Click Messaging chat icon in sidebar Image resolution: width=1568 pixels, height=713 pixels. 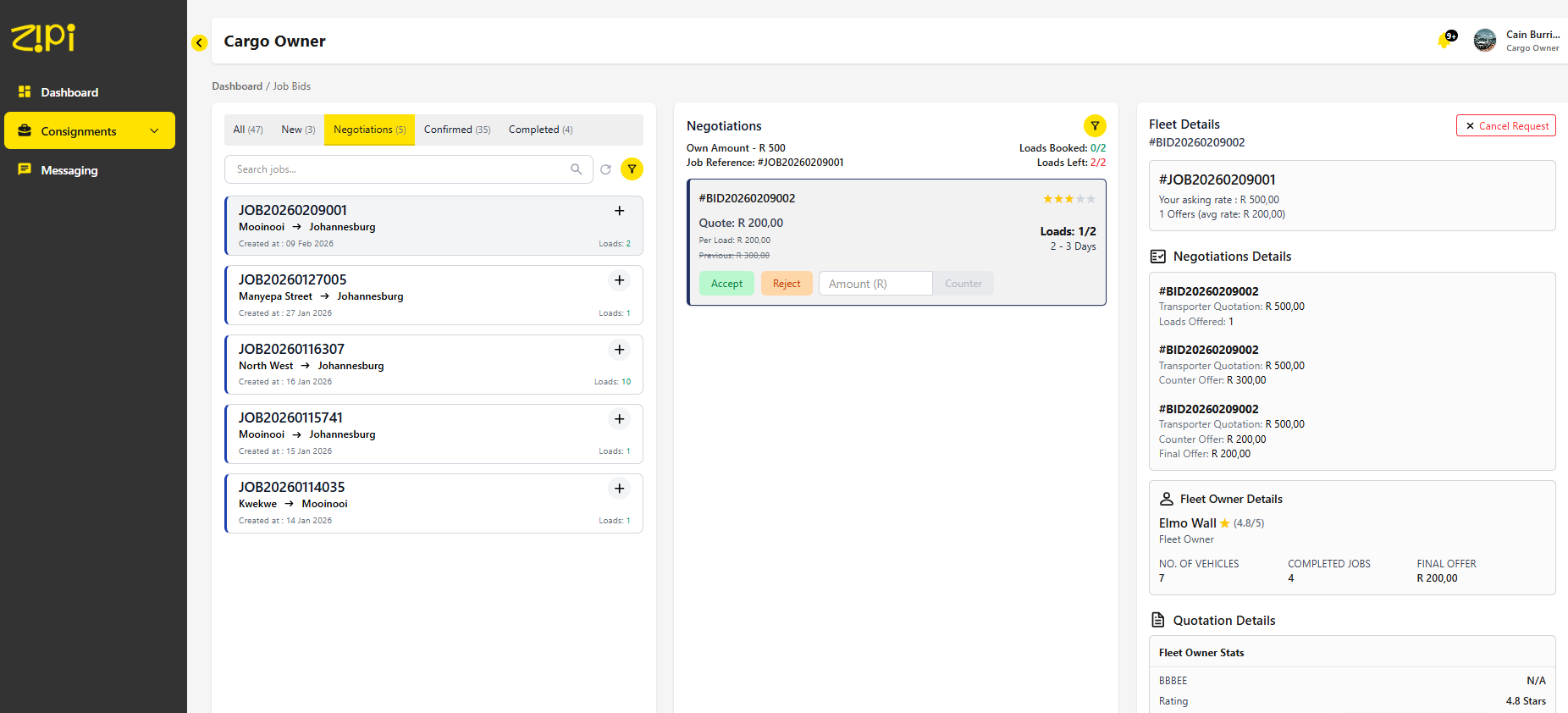(25, 169)
